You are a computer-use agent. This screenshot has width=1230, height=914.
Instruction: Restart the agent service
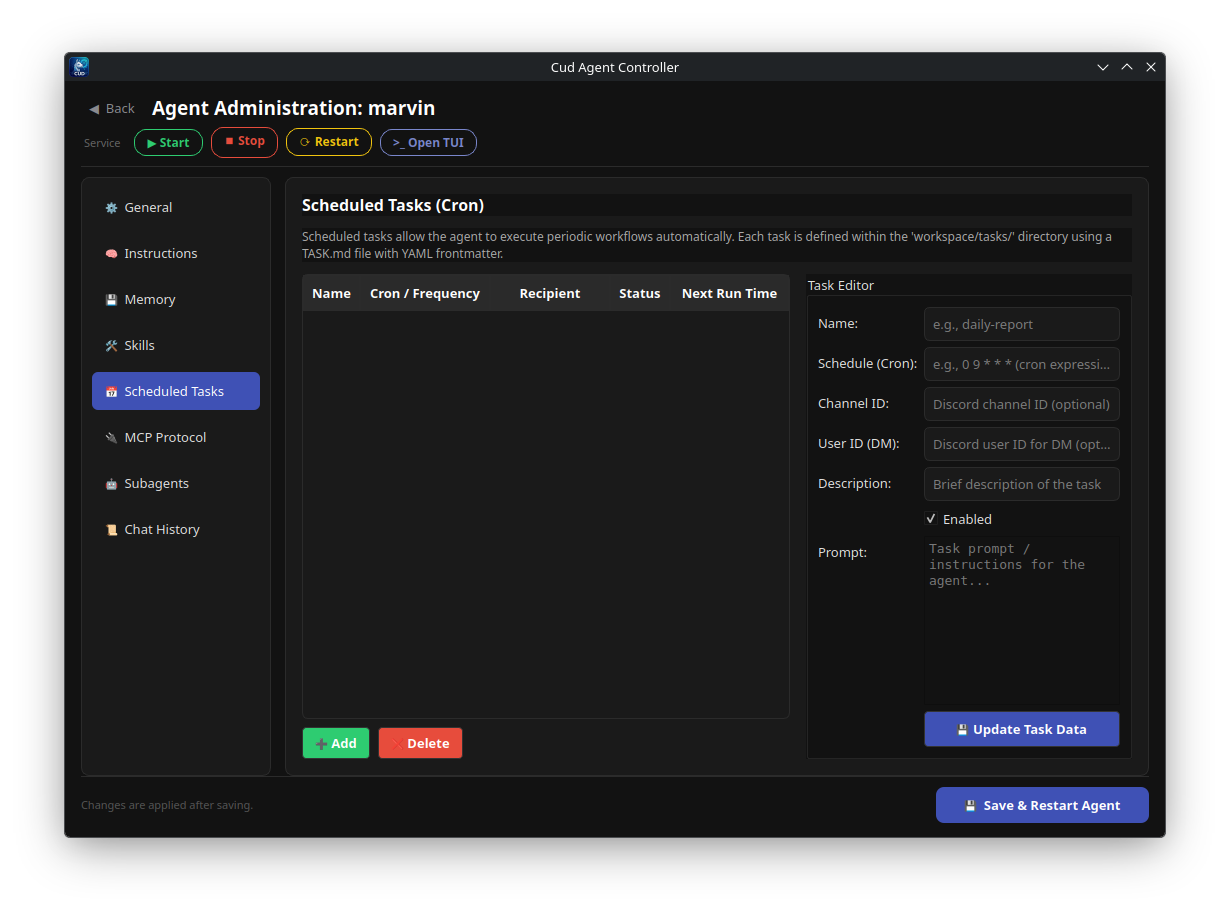[329, 142]
